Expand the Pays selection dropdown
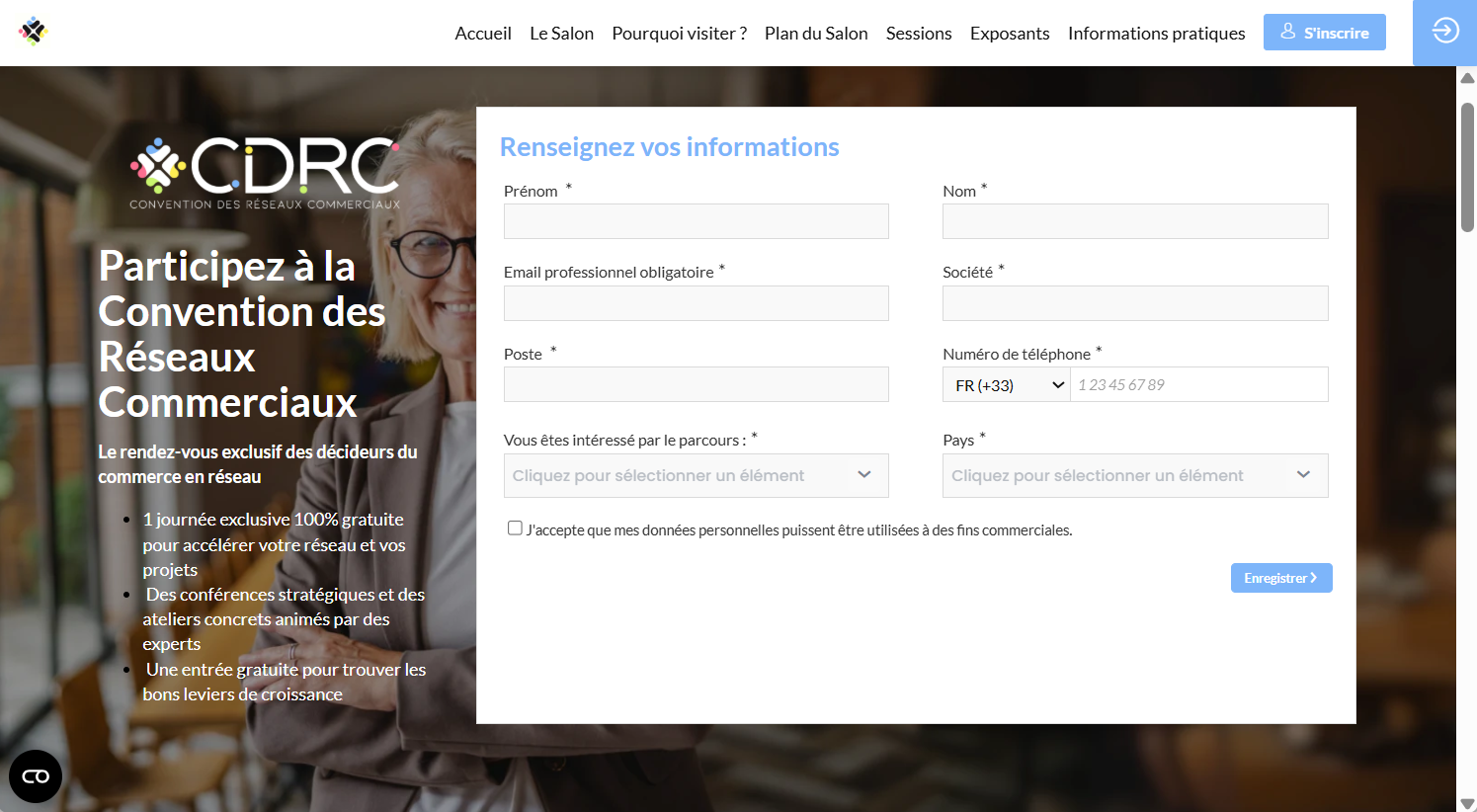This screenshot has height=812, width=1477. pos(1134,476)
